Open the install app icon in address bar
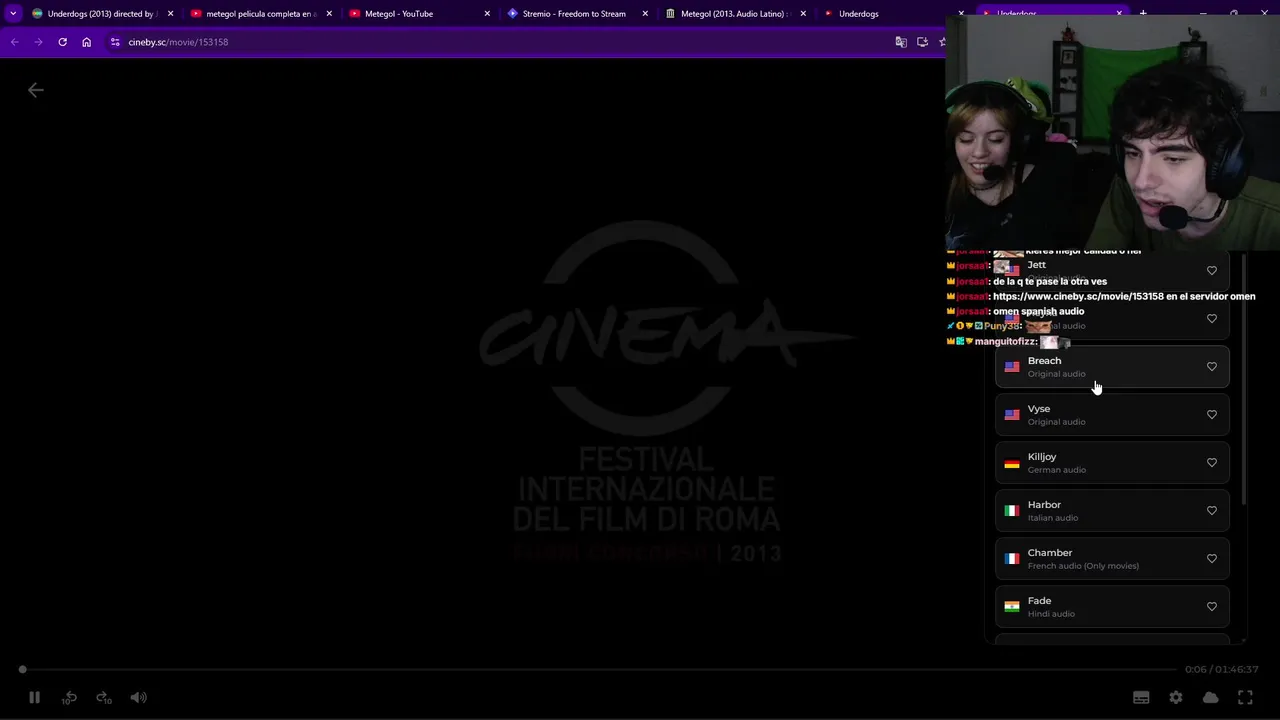 coord(922,42)
